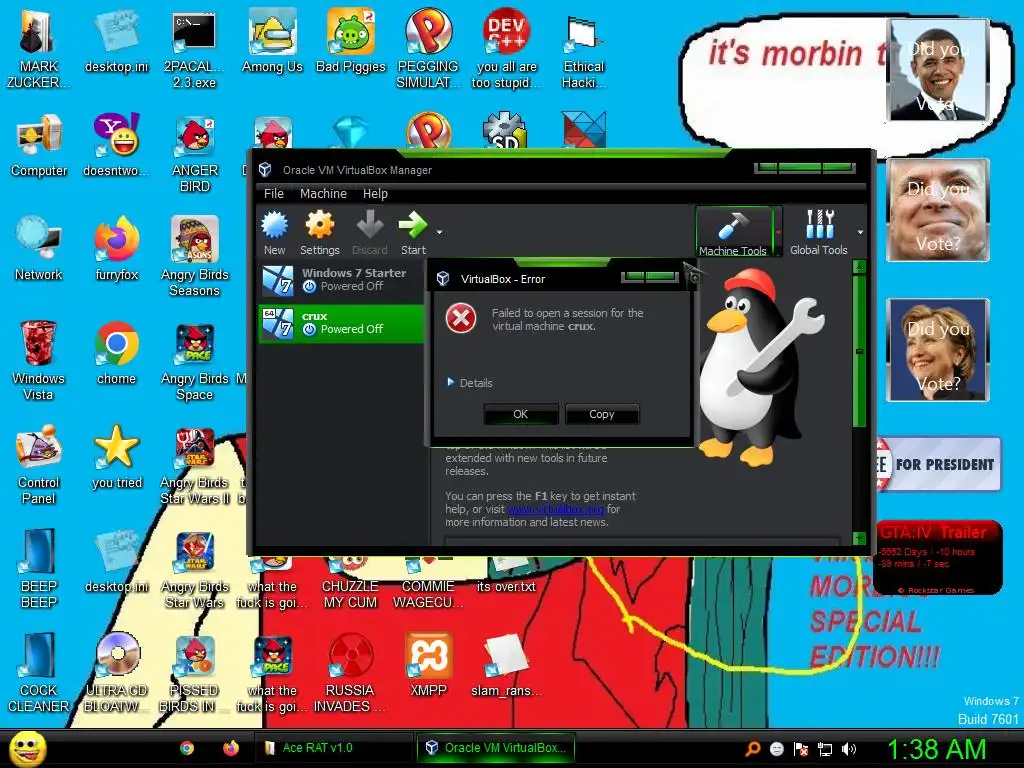Click the volume speaker tray icon
Image resolution: width=1024 pixels, height=768 pixels.
(849, 749)
